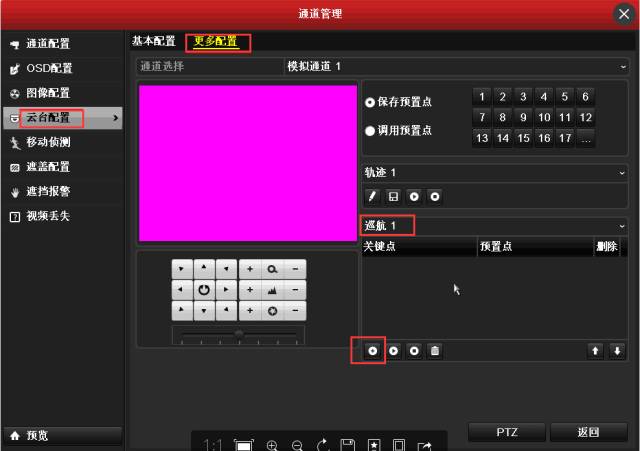Click the 删除 column header

coord(607,247)
